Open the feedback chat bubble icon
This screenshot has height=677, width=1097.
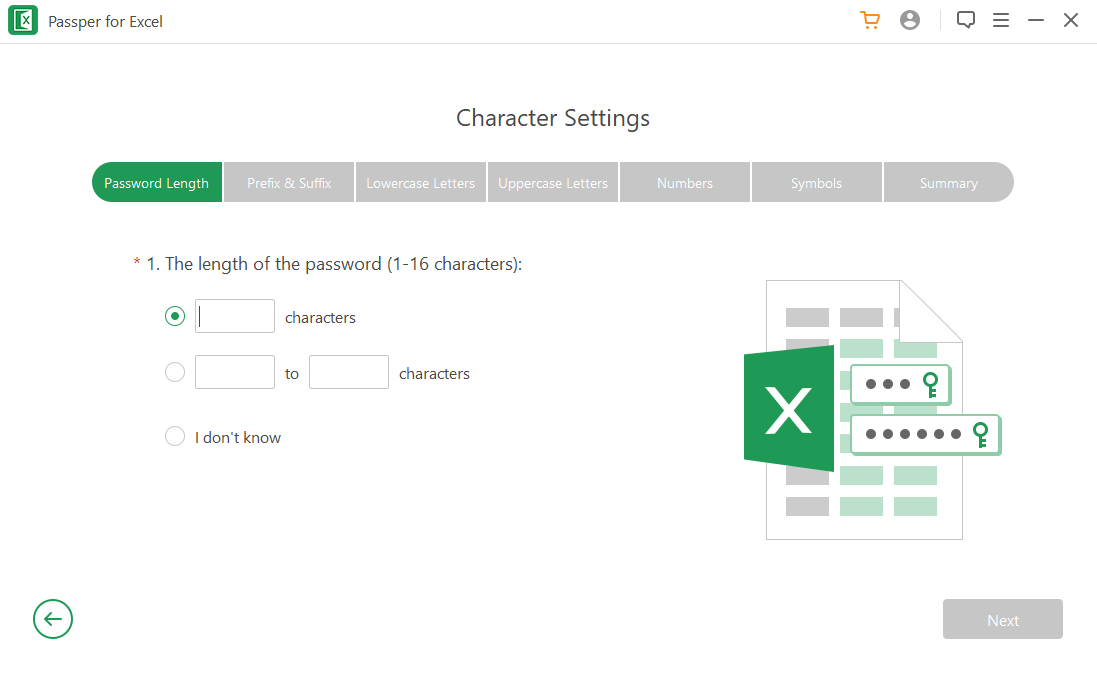tap(966, 20)
